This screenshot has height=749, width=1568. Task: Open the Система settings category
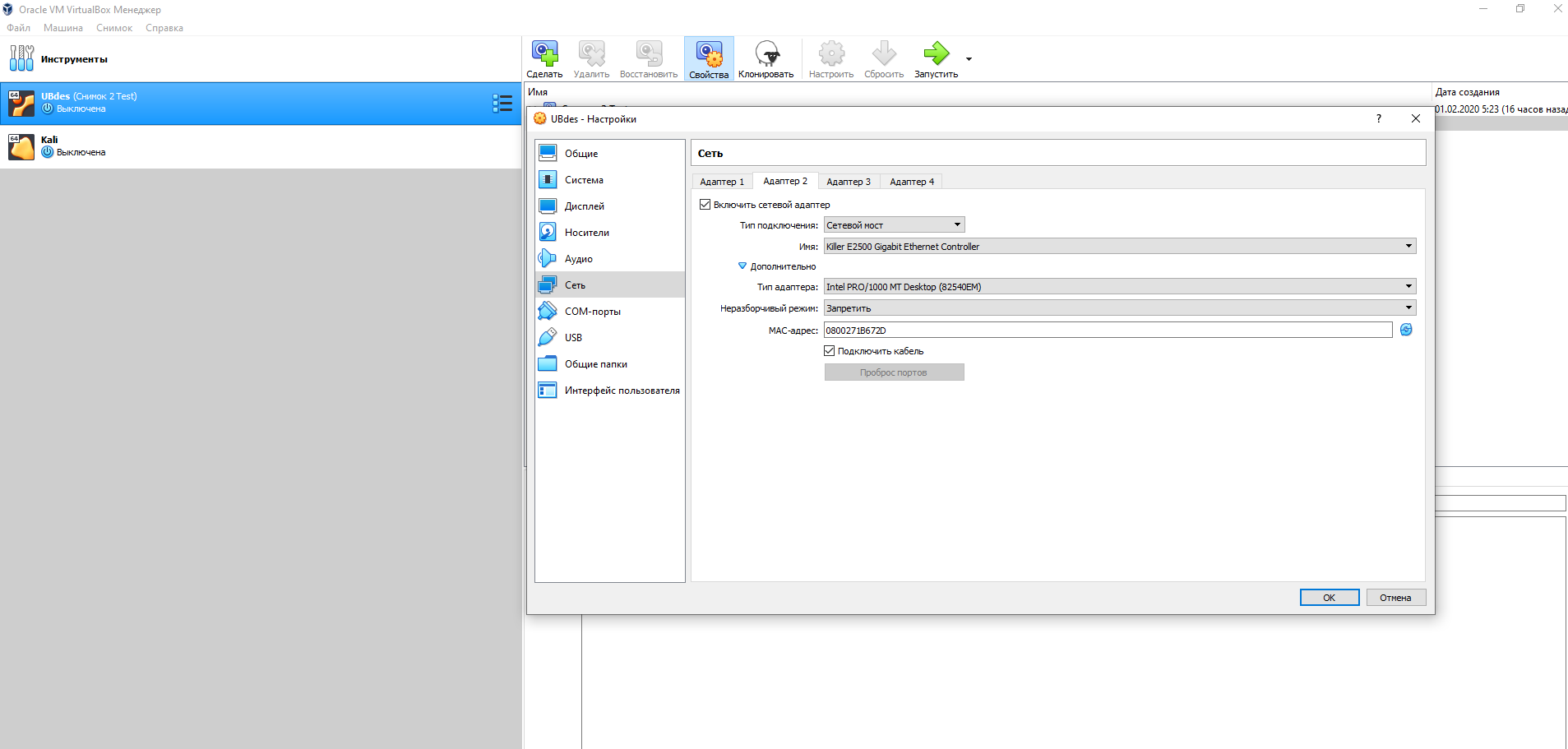tap(610, 180)
